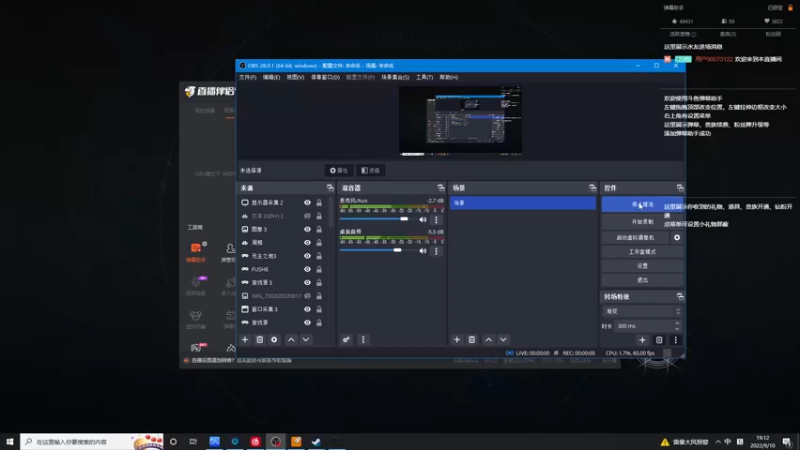Open 工具(T) menu
This screenshot has width=800, height=450.
(424, 78)
